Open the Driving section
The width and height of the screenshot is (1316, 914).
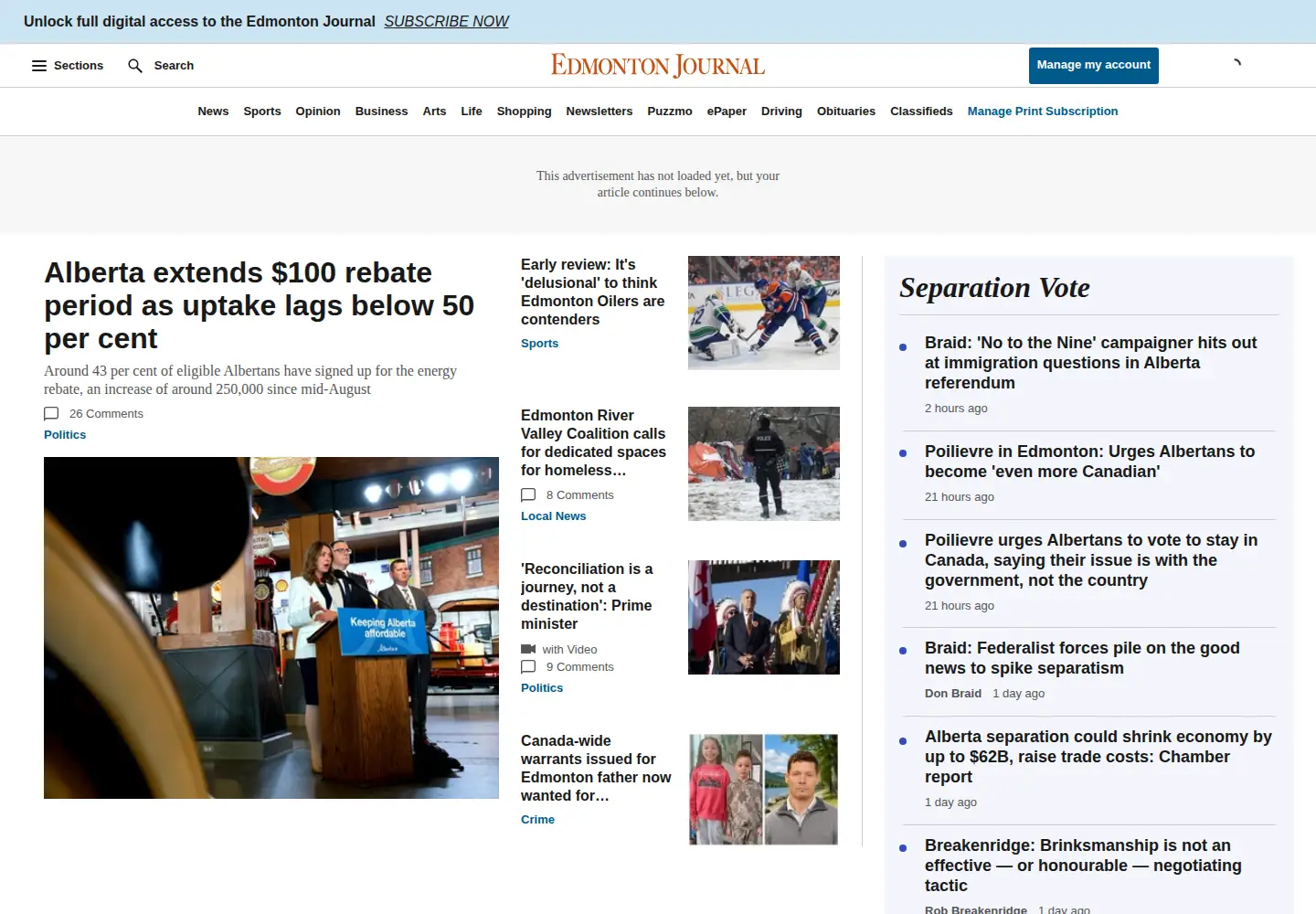781,112
